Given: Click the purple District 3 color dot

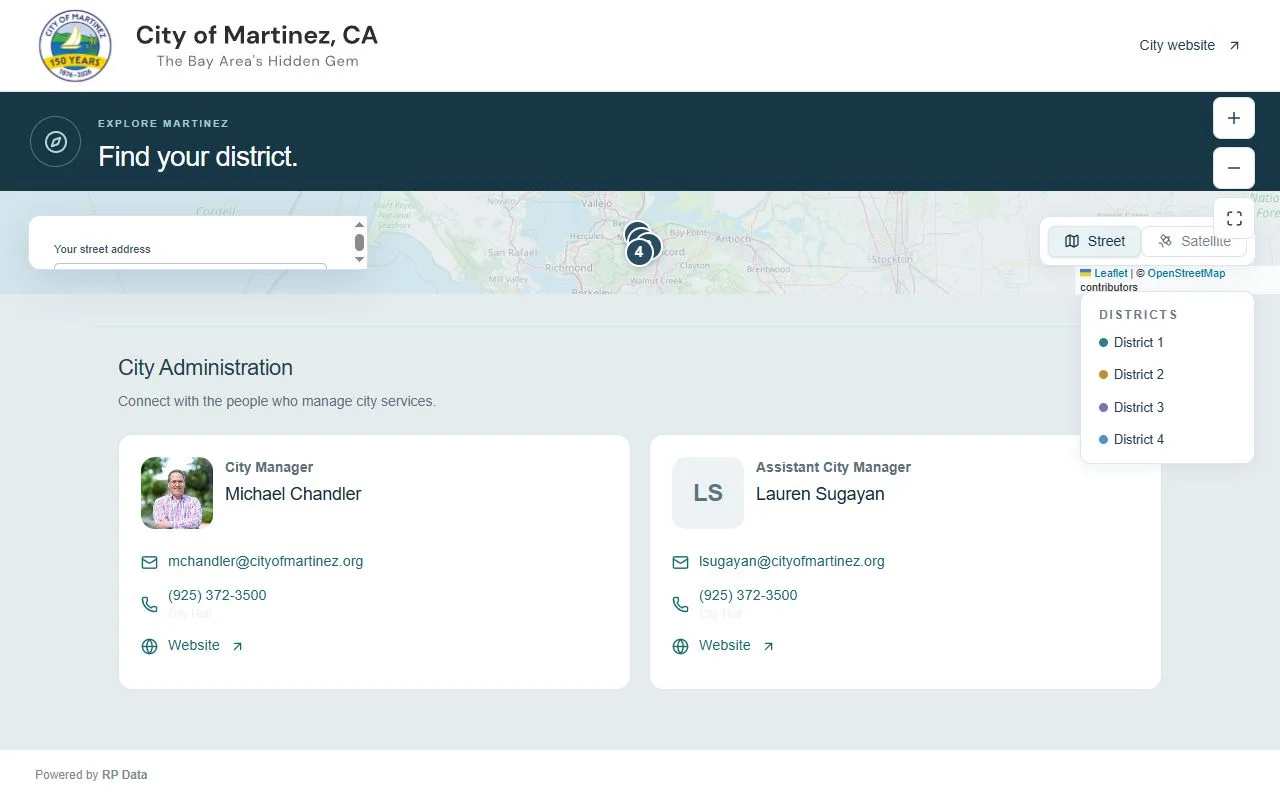Looking at the screenshot, I should pos(1103,407).
